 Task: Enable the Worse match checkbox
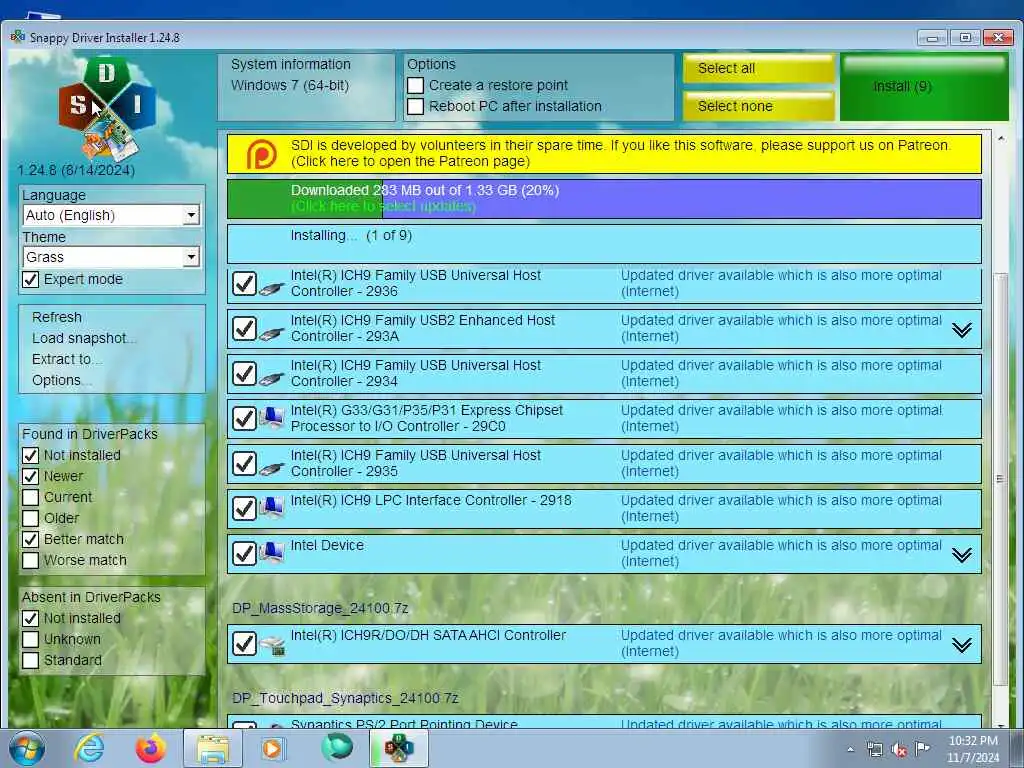click(x=31, y=560)
